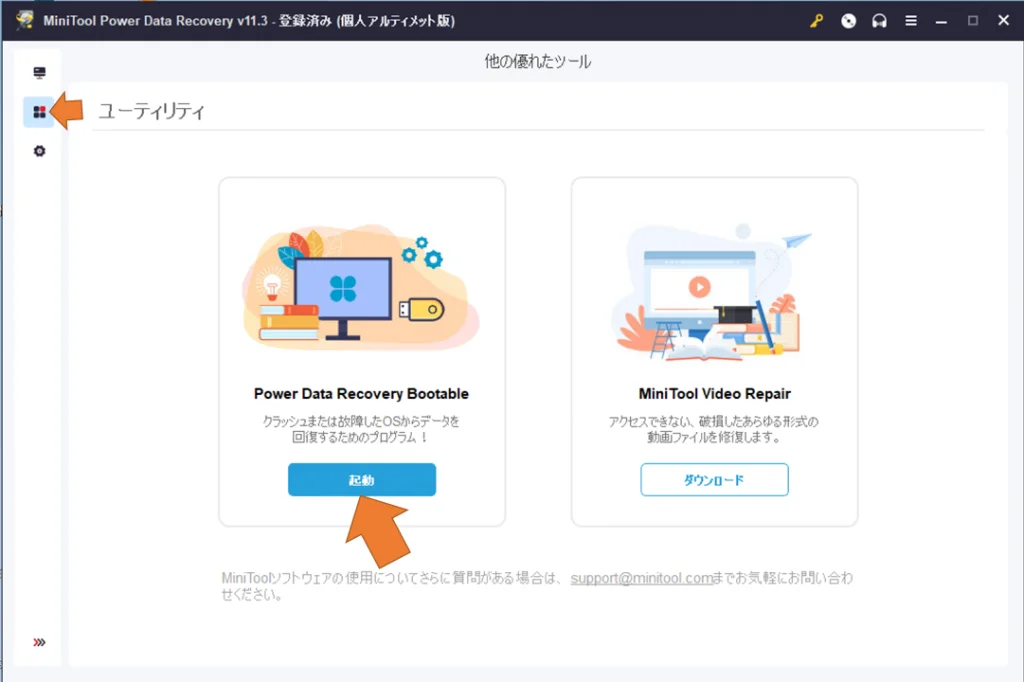Click the key registration icon in title bar
Screen dimensions: 1024x682
(818, 20)
